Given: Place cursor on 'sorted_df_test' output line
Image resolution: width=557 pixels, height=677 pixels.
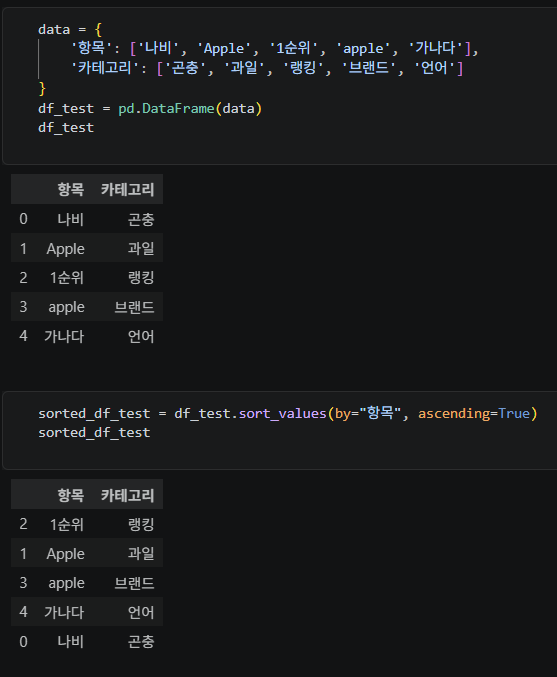Looking at the screenshot, I should (x=94, y=433).
